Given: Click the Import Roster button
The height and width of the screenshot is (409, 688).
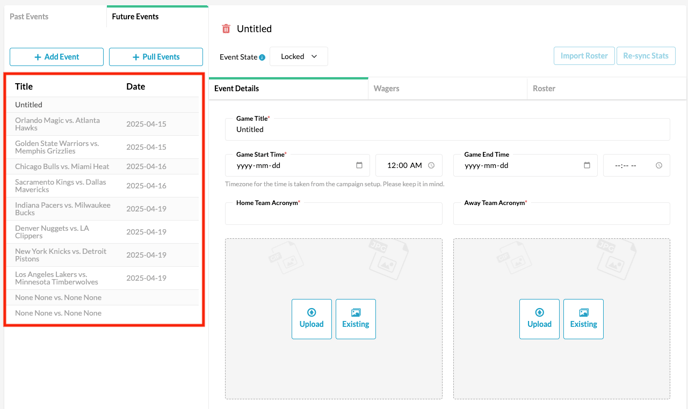Looking at the screenshot, I should click(584, 56).
